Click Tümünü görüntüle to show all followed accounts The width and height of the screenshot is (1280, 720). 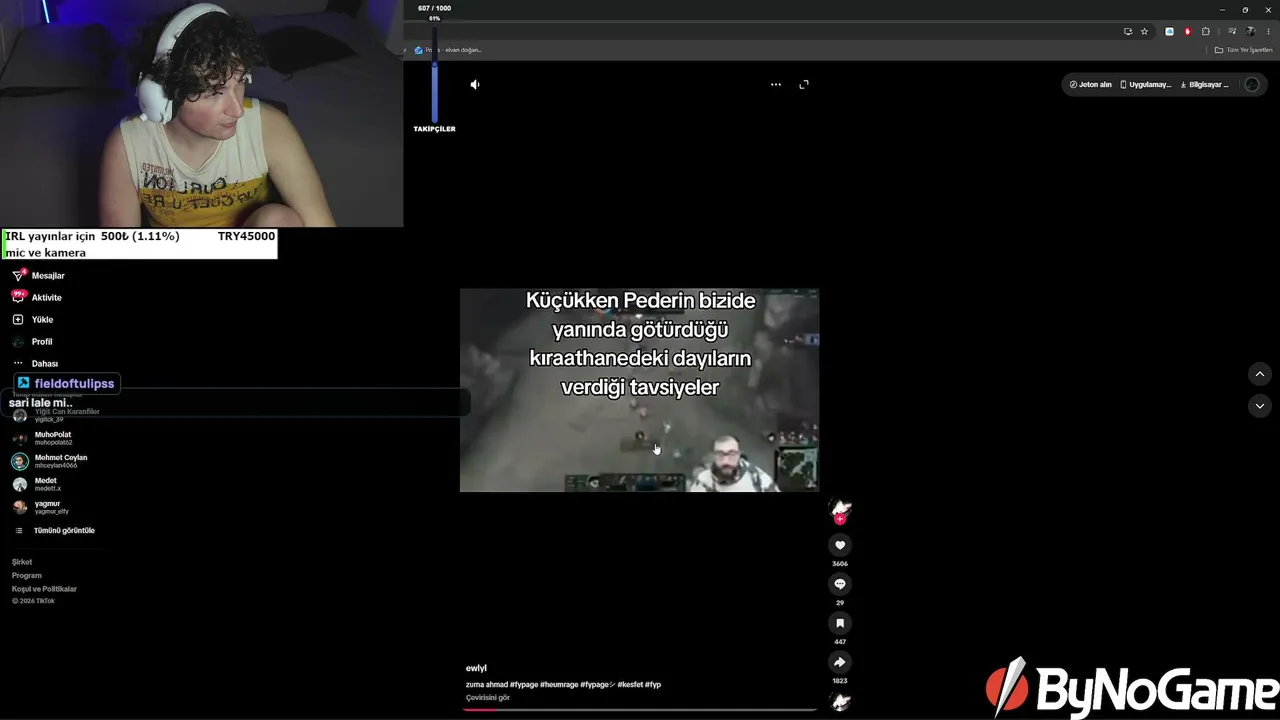(55, 531)
